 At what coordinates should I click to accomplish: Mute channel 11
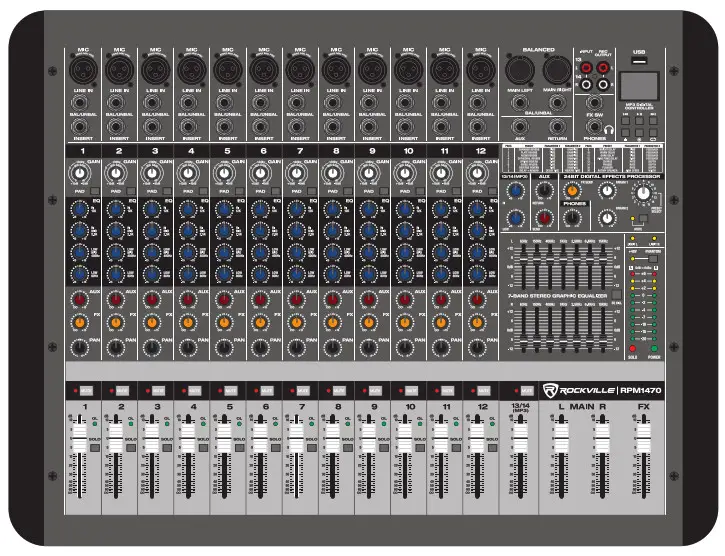(448, 391)
